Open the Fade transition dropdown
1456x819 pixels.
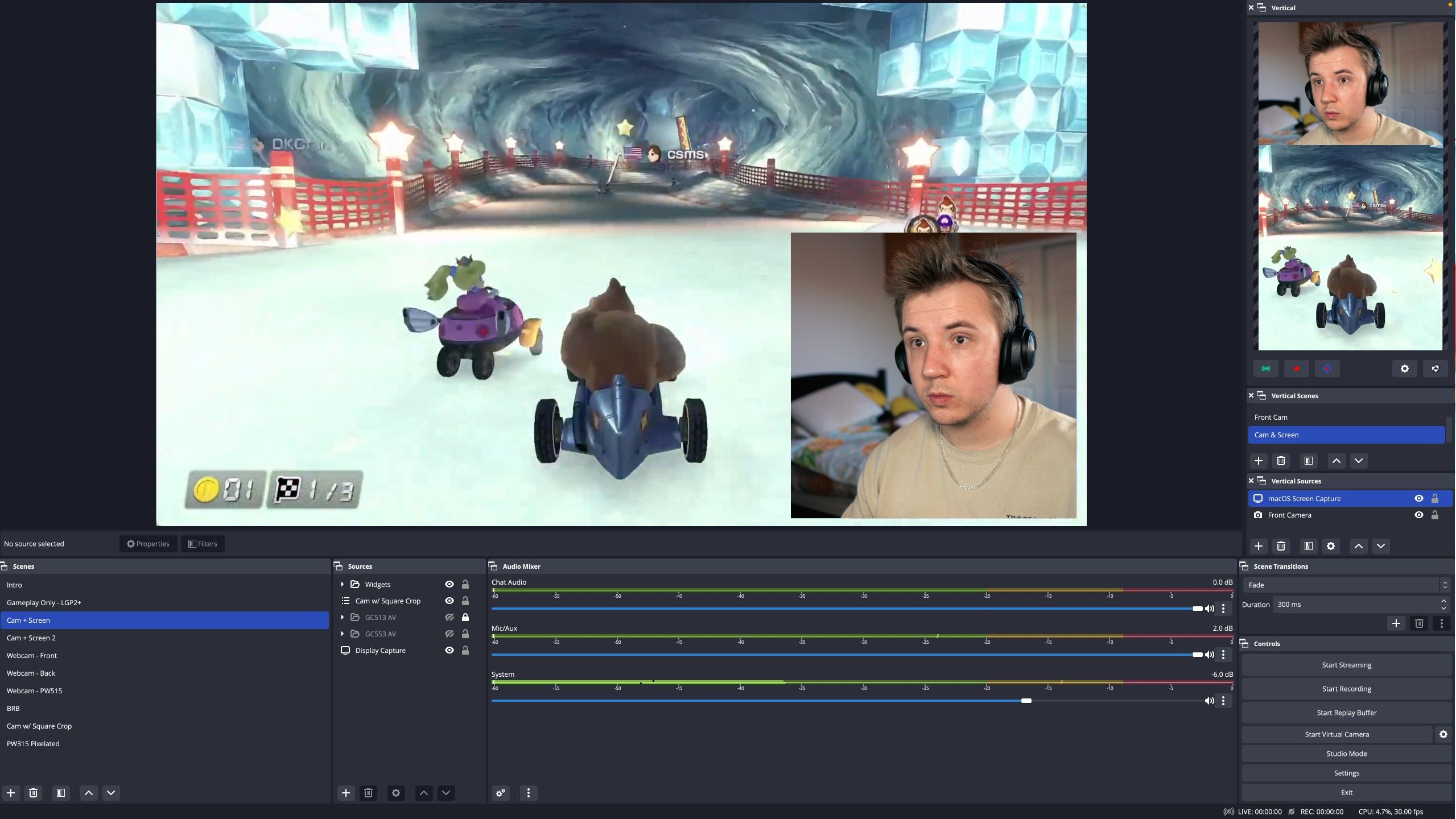tap(1346, 585)
